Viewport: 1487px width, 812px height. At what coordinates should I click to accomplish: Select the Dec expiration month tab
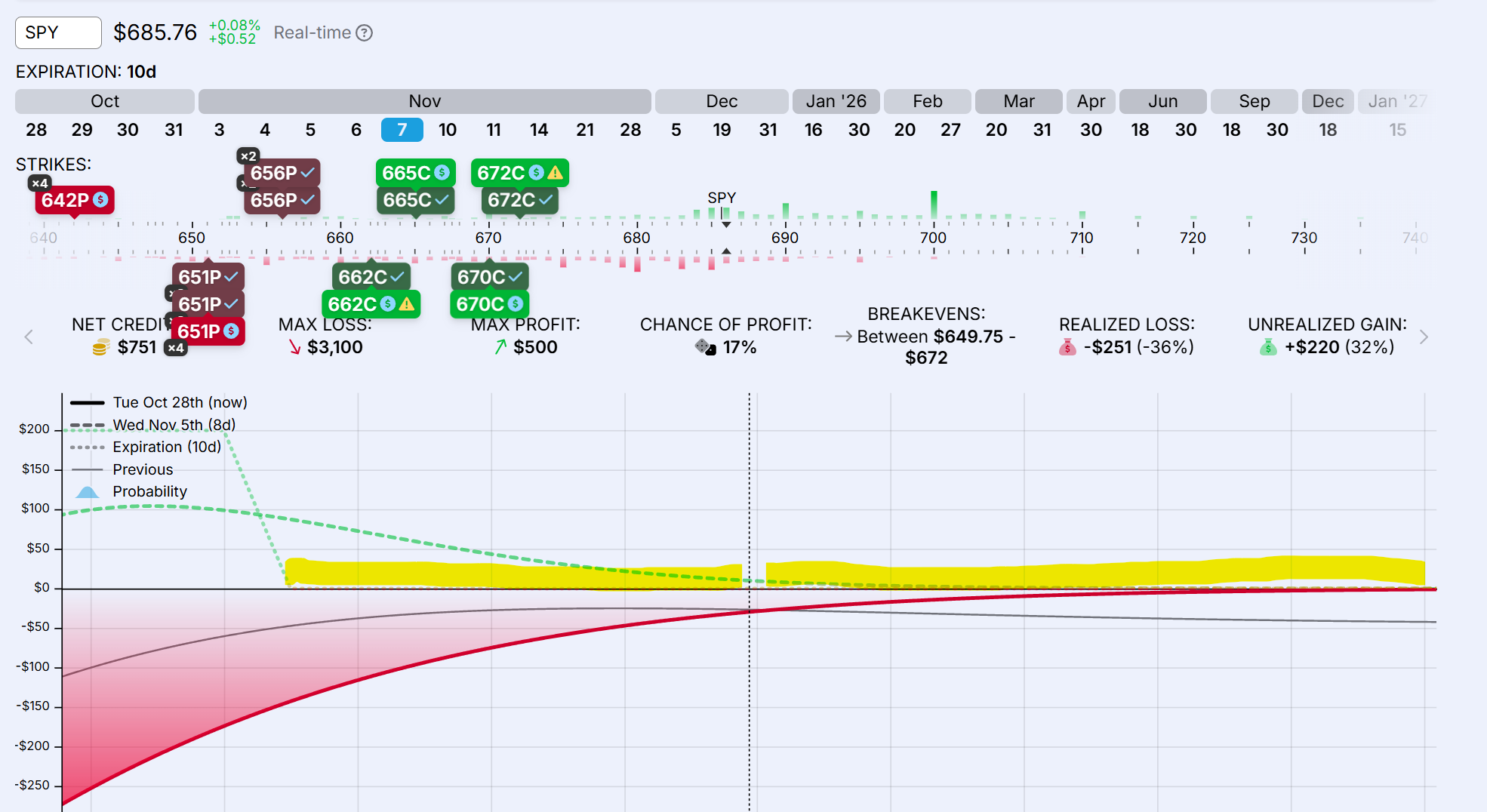pyautogui.click(x=722, y=101)
